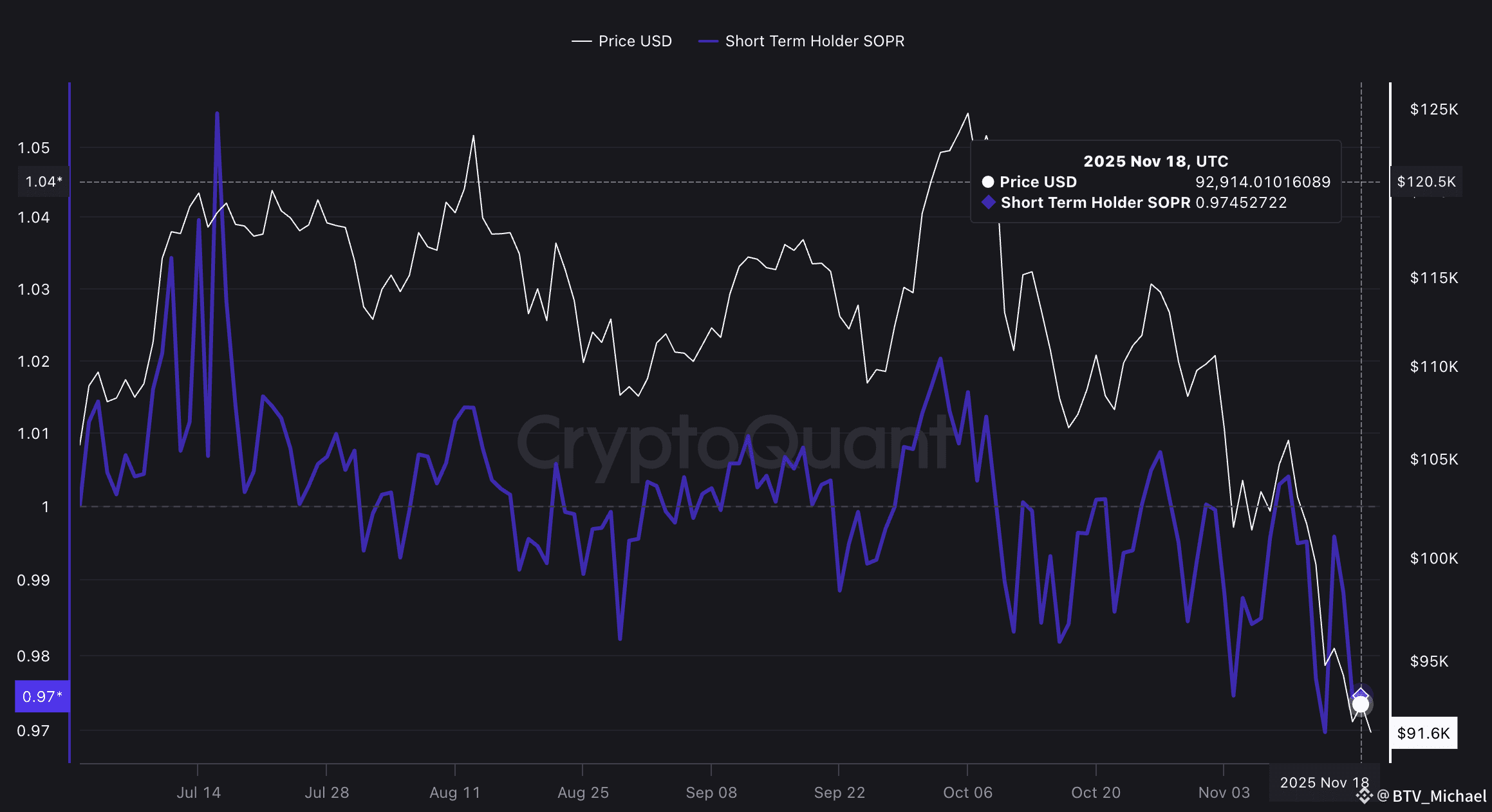Viewport: 1492px width, 812px height.
Task: Click the $120.5K dashed-line axis tag
Action: [1426, 181]
